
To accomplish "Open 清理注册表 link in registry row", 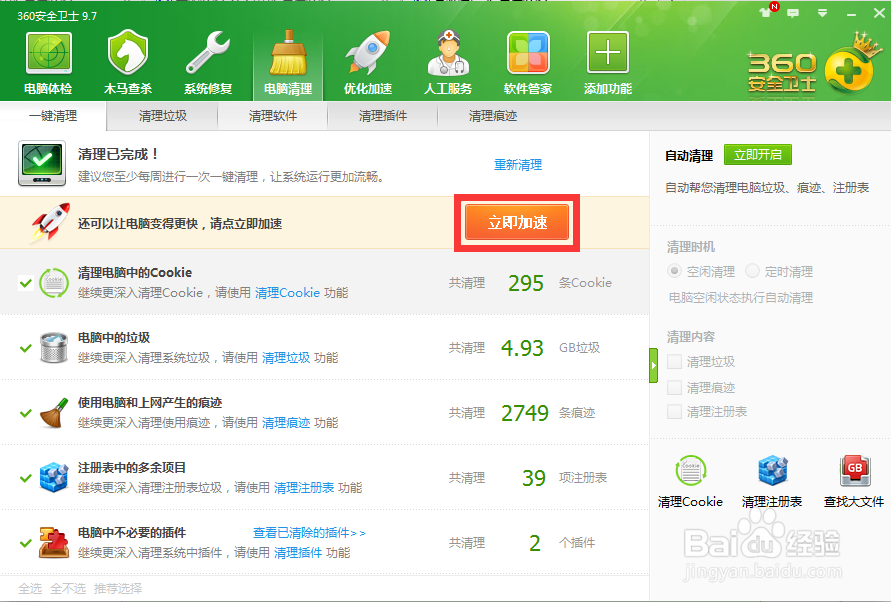I will tap(304, 488).
